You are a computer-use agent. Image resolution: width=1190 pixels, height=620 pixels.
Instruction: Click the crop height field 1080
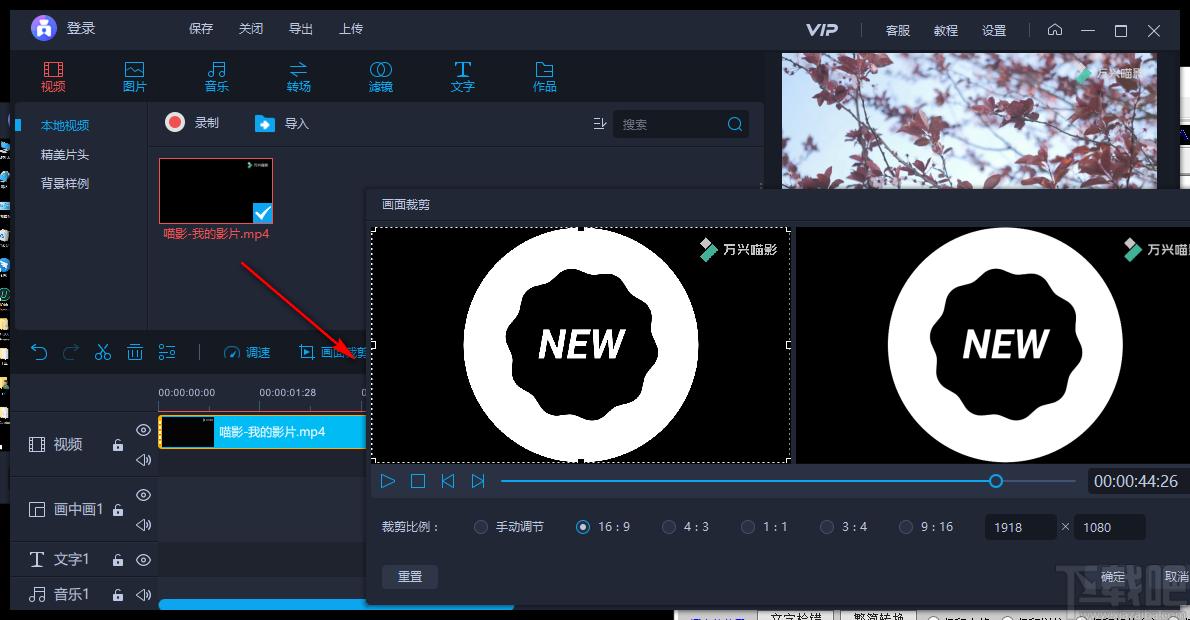pos(1110,527)
